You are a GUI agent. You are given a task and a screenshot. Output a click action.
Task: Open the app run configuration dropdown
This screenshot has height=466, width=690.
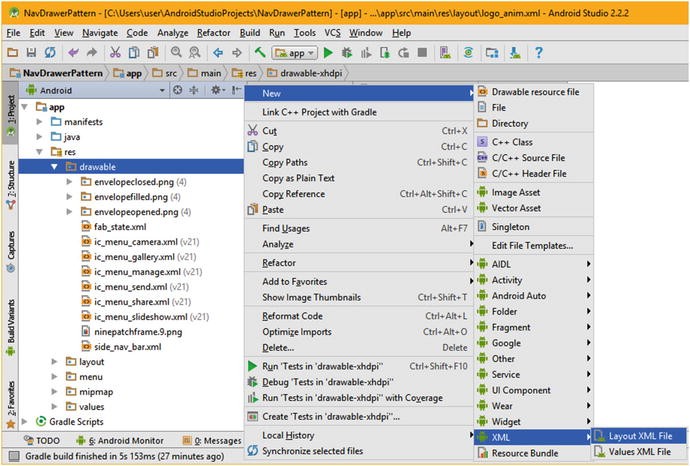pos(294,53)
